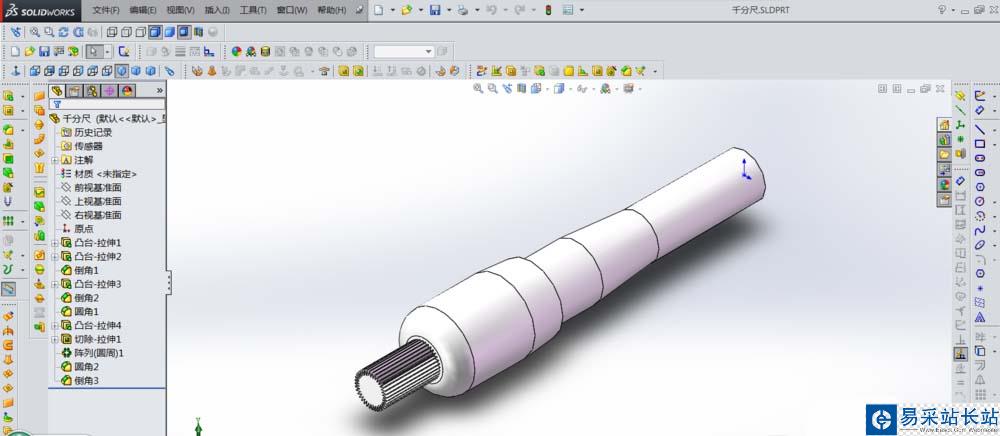The height and width of the screenshot is (436, 1000).
Task: Switch to PropertyManager tab
Action: [x=75, y=91]
